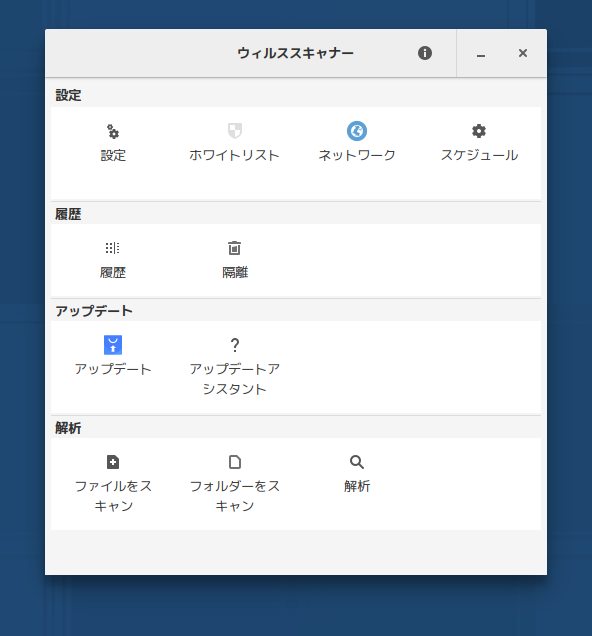Click the フォルダーをスキャン document icon
Image resolution: width=592 pixels, height=636 pixels.
pyautogui.click(x=235, y=462)
